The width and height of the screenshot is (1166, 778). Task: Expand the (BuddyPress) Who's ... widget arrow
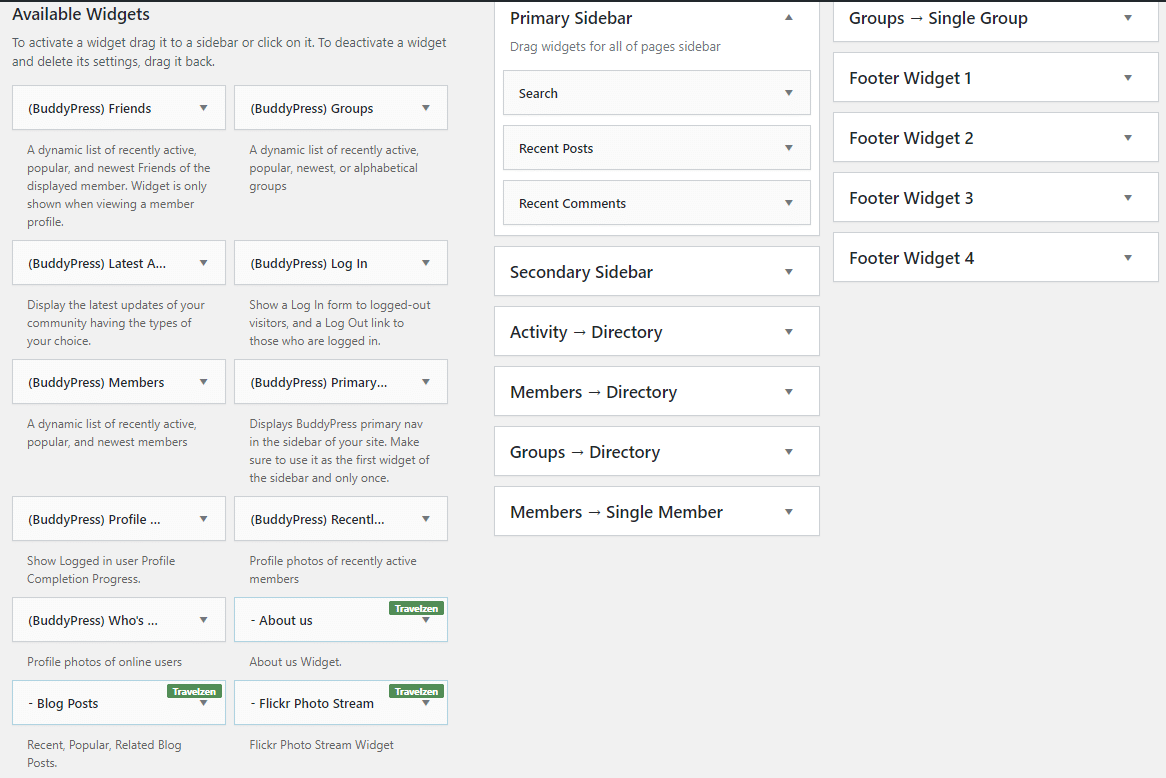[x=203, y=620]
